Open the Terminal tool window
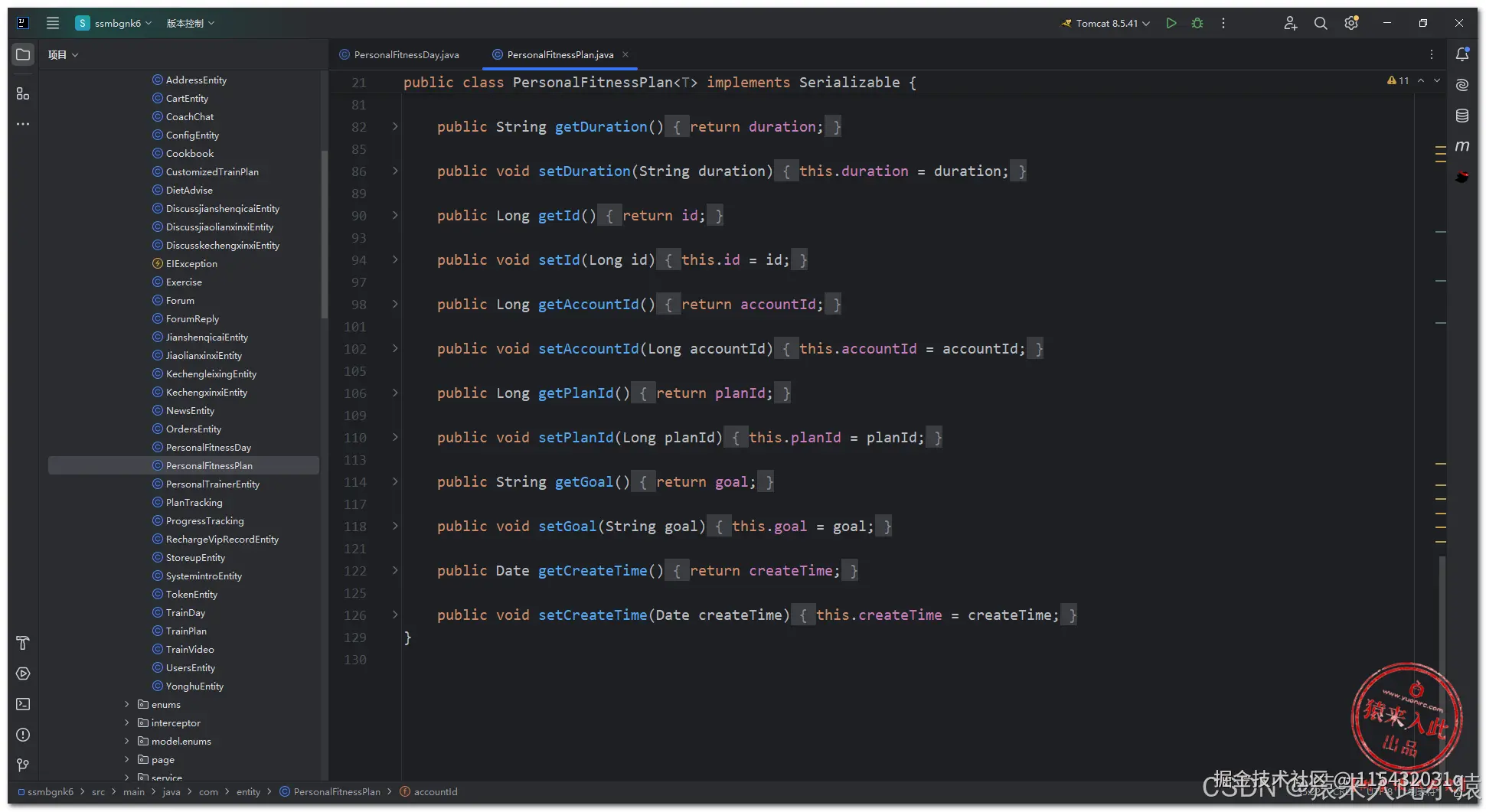Viewport: 1486px width, 812px height. [23, 704]
